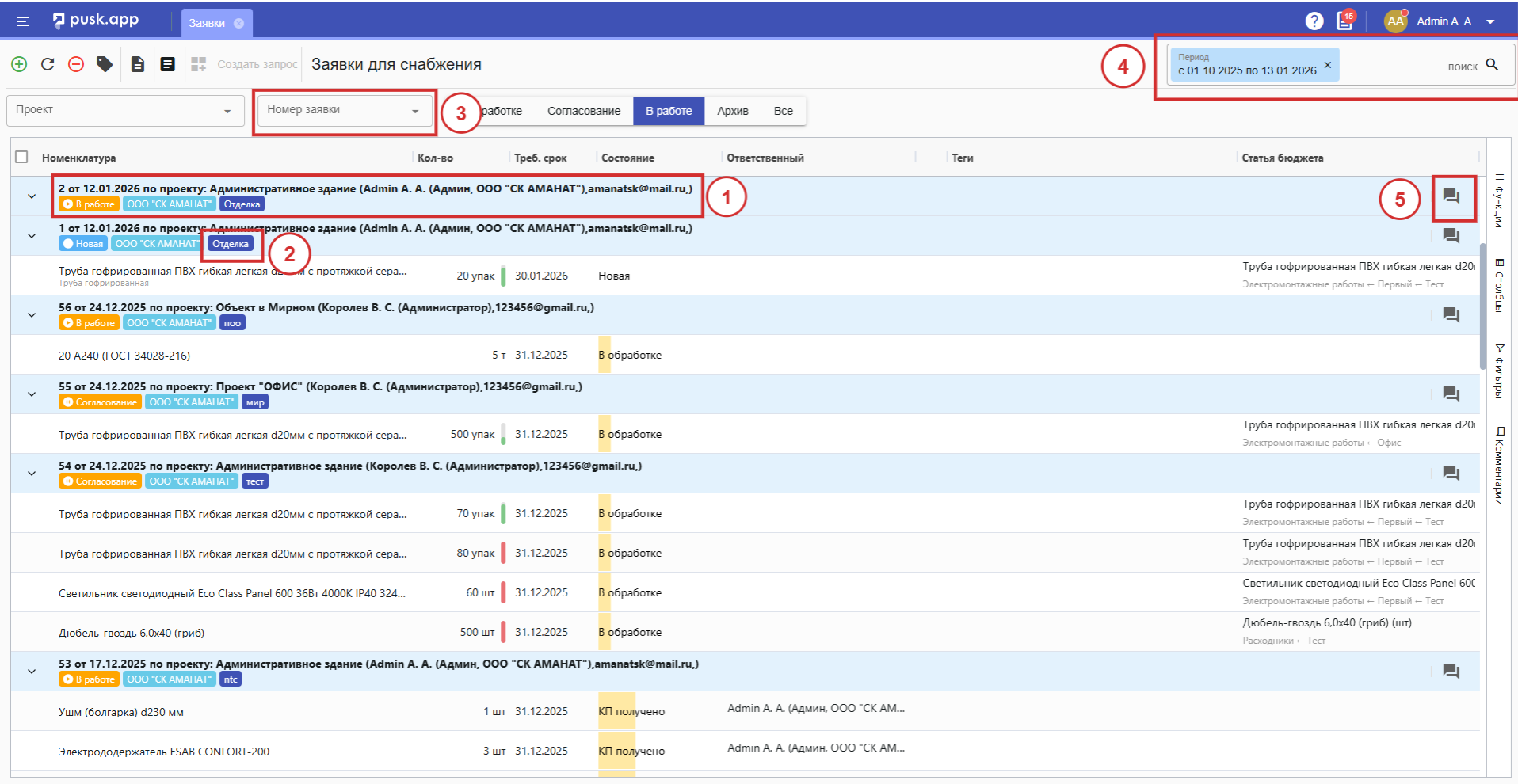The width and height of the screenshot is (1518, 784).
Task: Click the green add request icon
Action: click(19, 64)
